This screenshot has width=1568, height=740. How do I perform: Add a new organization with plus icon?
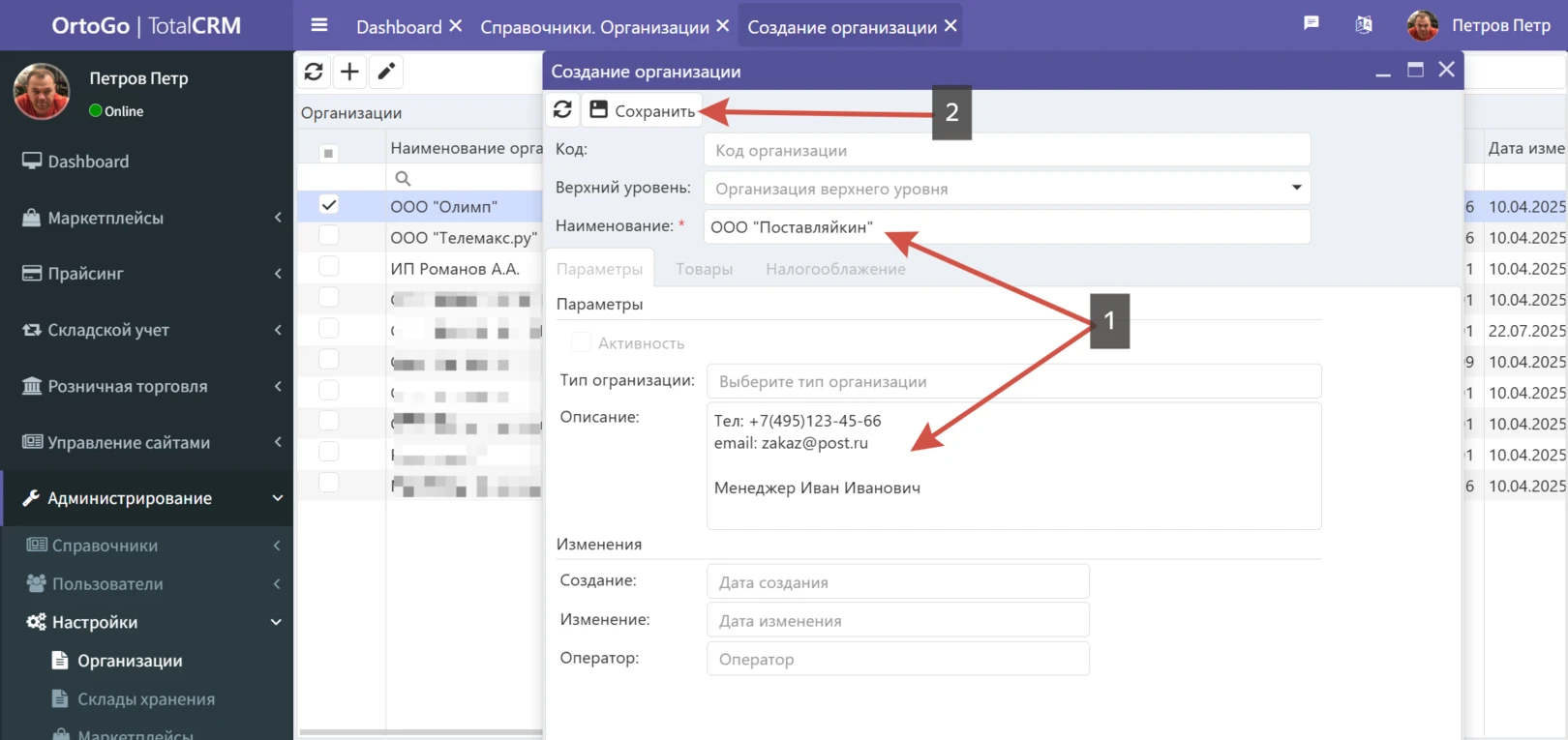(349, 72)
